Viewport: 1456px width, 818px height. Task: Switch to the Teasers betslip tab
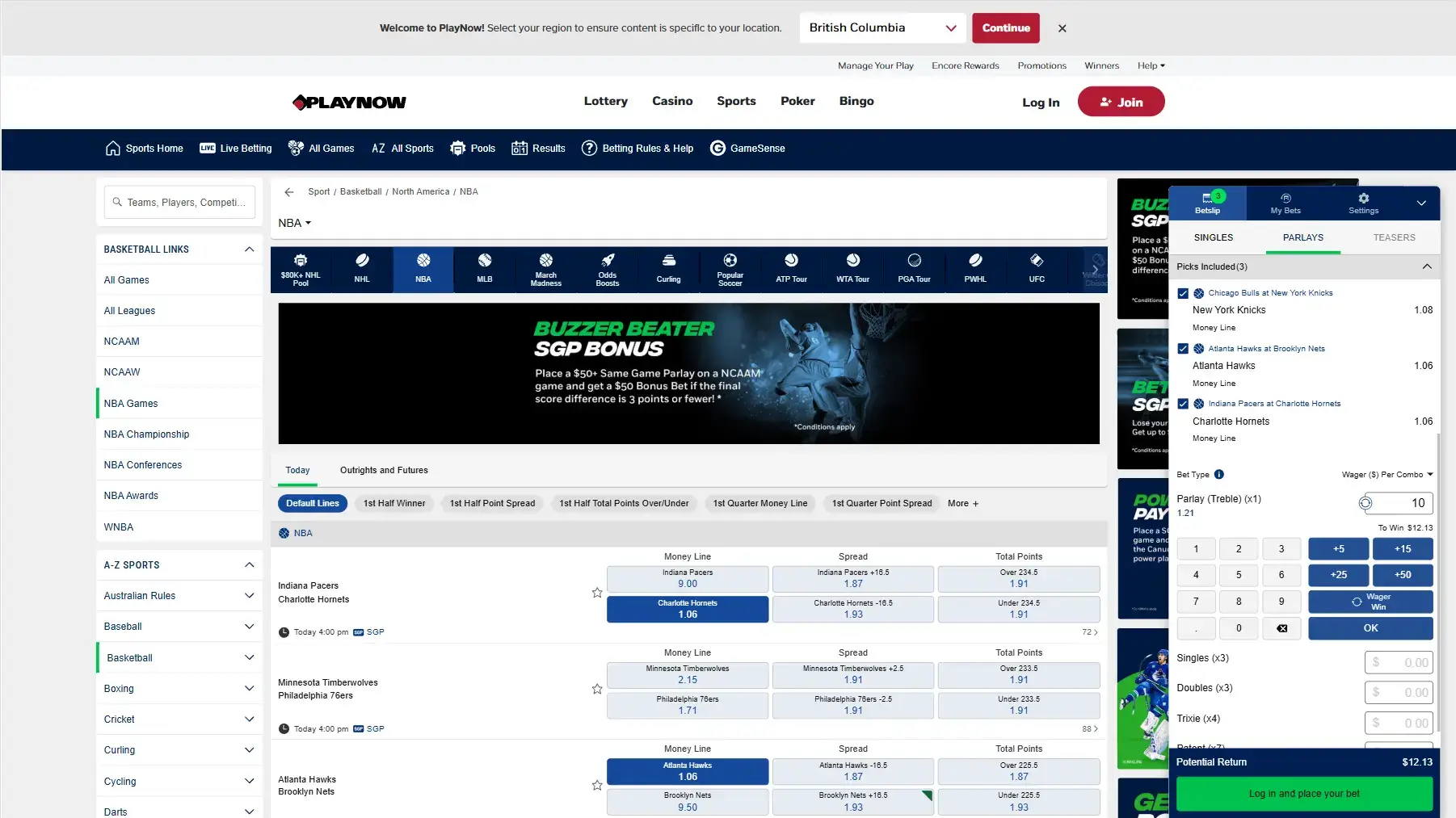(x=1394, y=238)
